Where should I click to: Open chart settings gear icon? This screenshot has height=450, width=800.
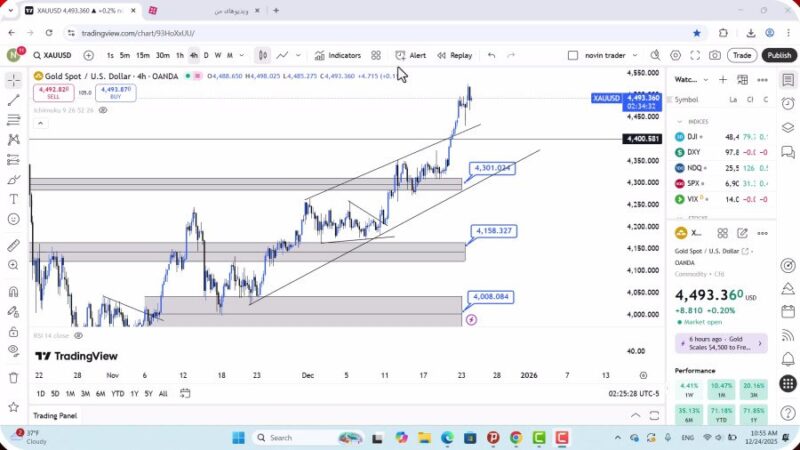coord(676,55)
